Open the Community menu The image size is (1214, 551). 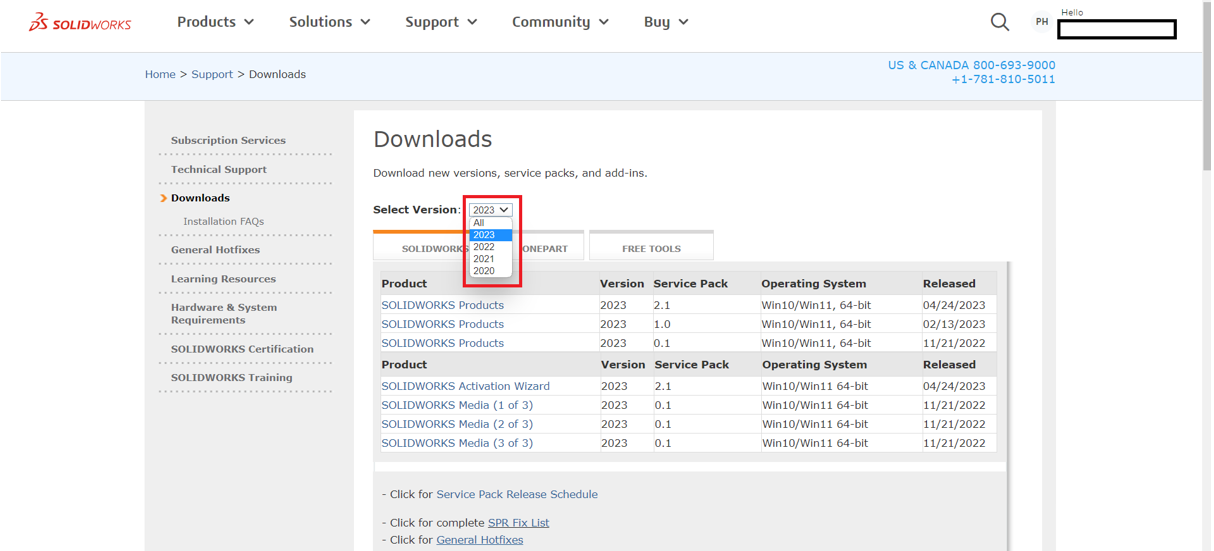(x=560, y=22)
